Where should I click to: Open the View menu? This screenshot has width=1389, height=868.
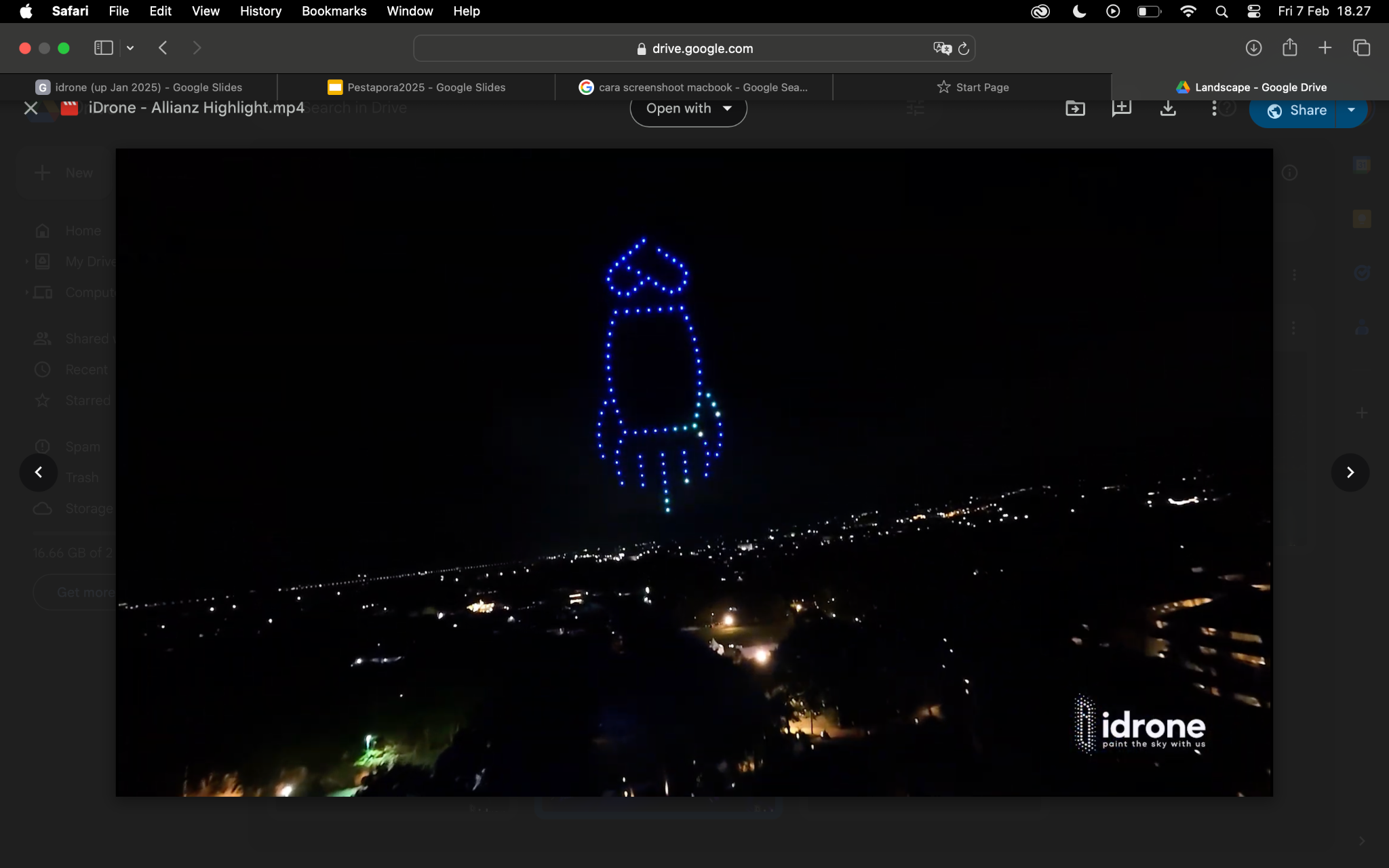[206, 12]
